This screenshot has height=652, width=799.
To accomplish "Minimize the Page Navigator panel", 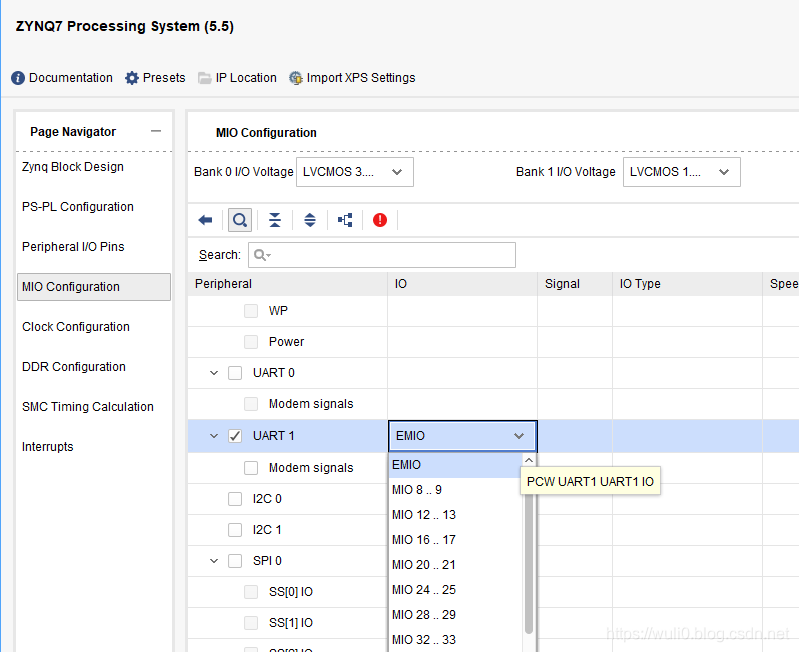I will click(156, 131).
